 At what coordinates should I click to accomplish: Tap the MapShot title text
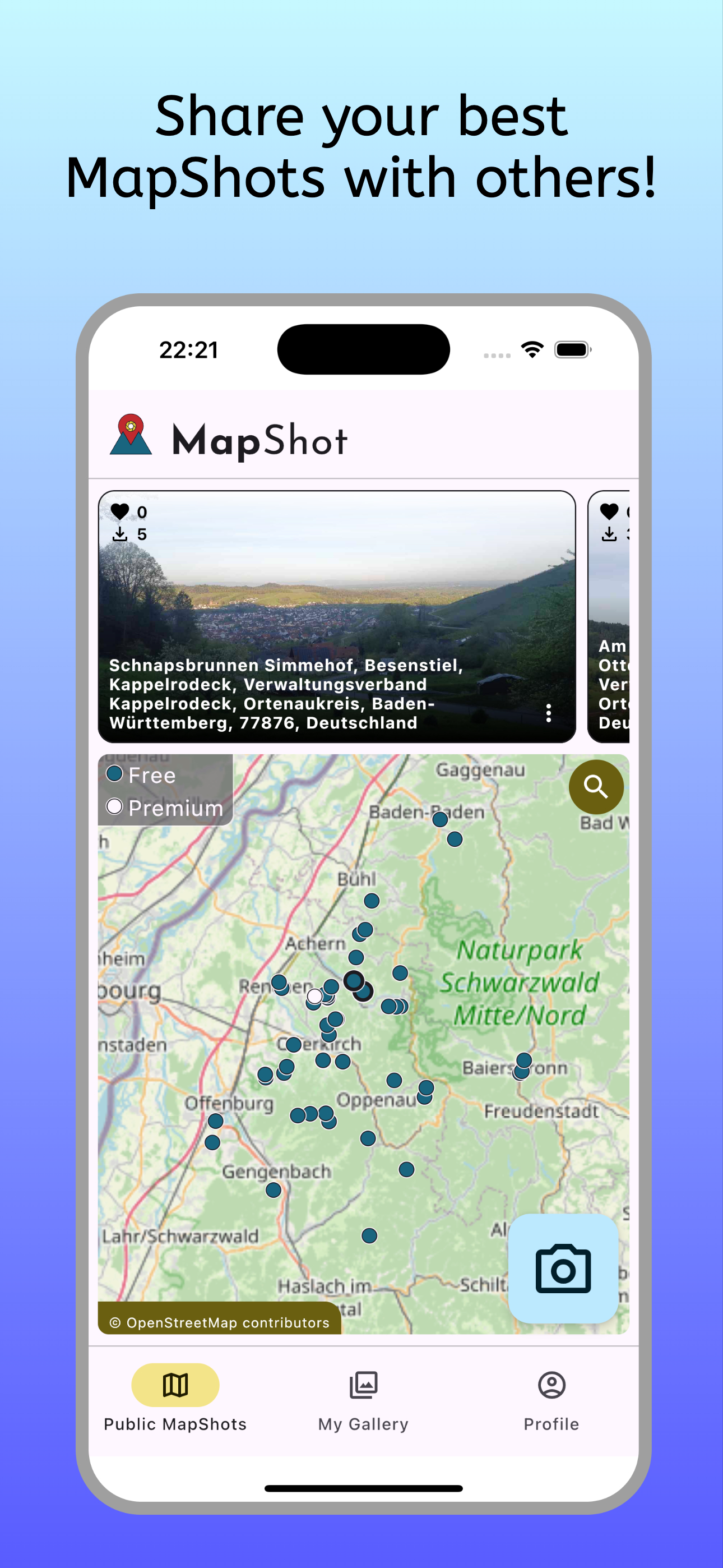click(x=260, y=441)
